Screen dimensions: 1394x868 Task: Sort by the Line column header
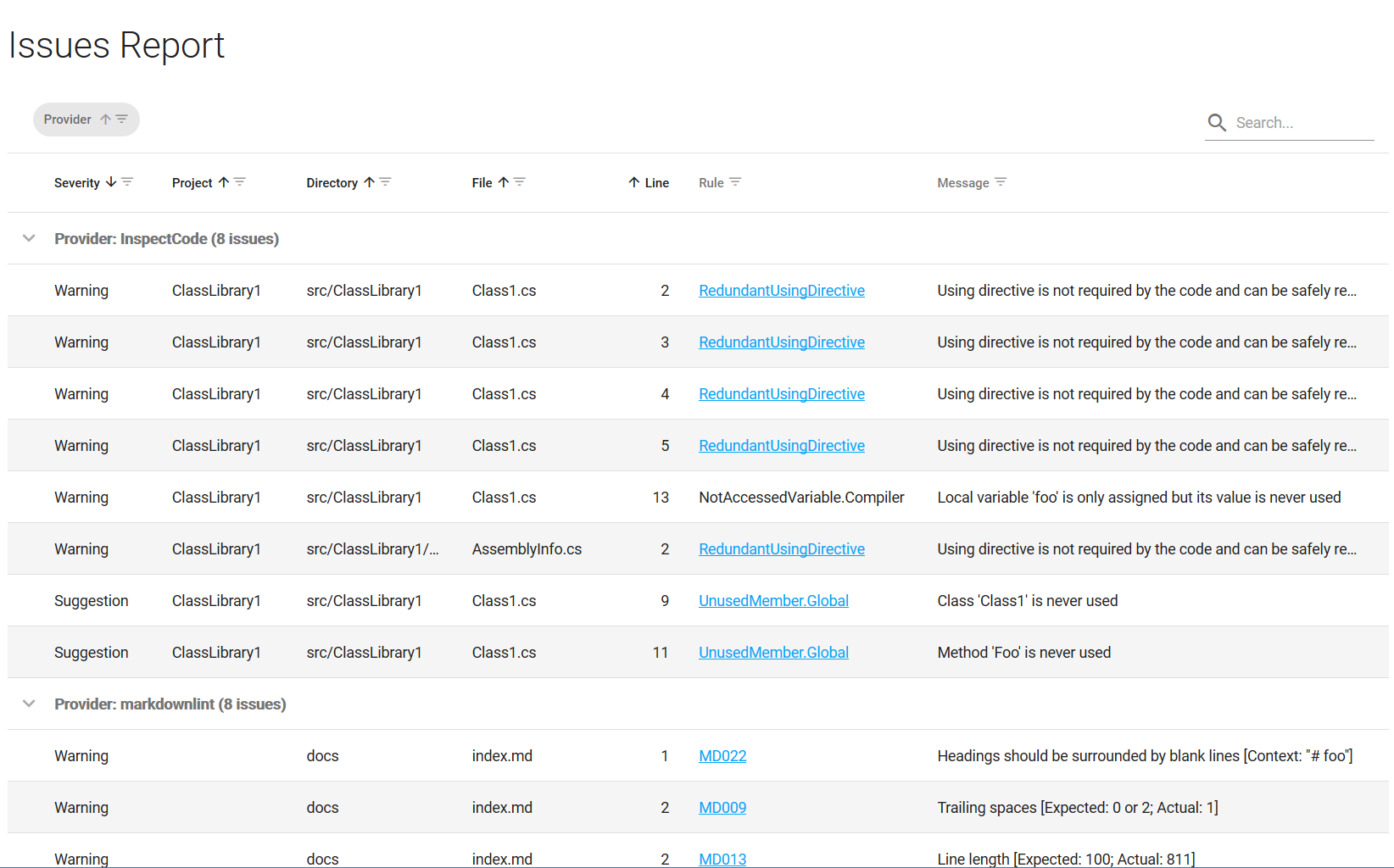pos(657,183)
